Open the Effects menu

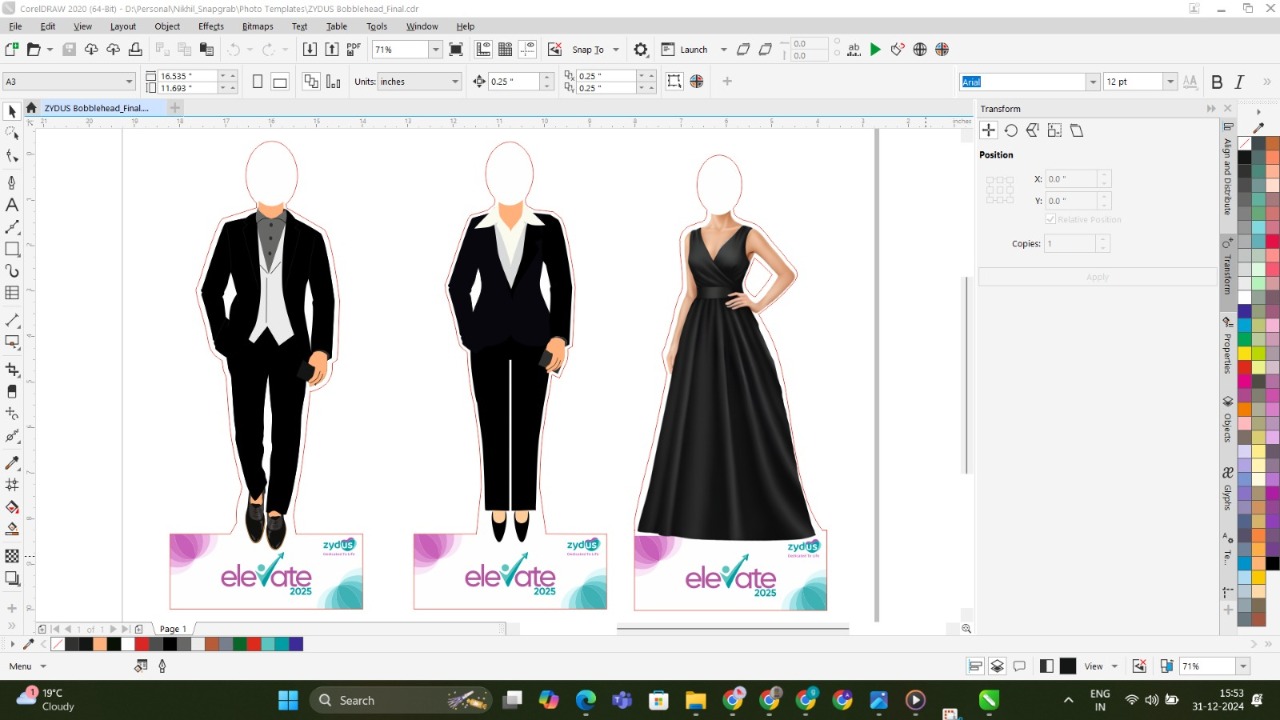211,26
